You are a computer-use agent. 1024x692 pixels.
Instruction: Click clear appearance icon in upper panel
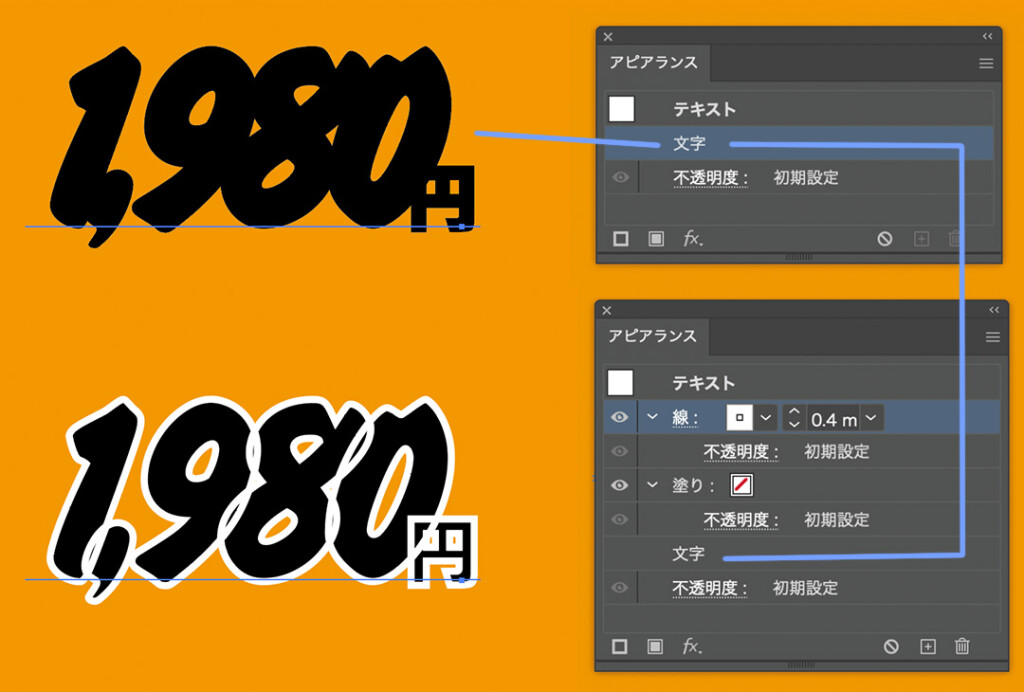tap(884, 239)
